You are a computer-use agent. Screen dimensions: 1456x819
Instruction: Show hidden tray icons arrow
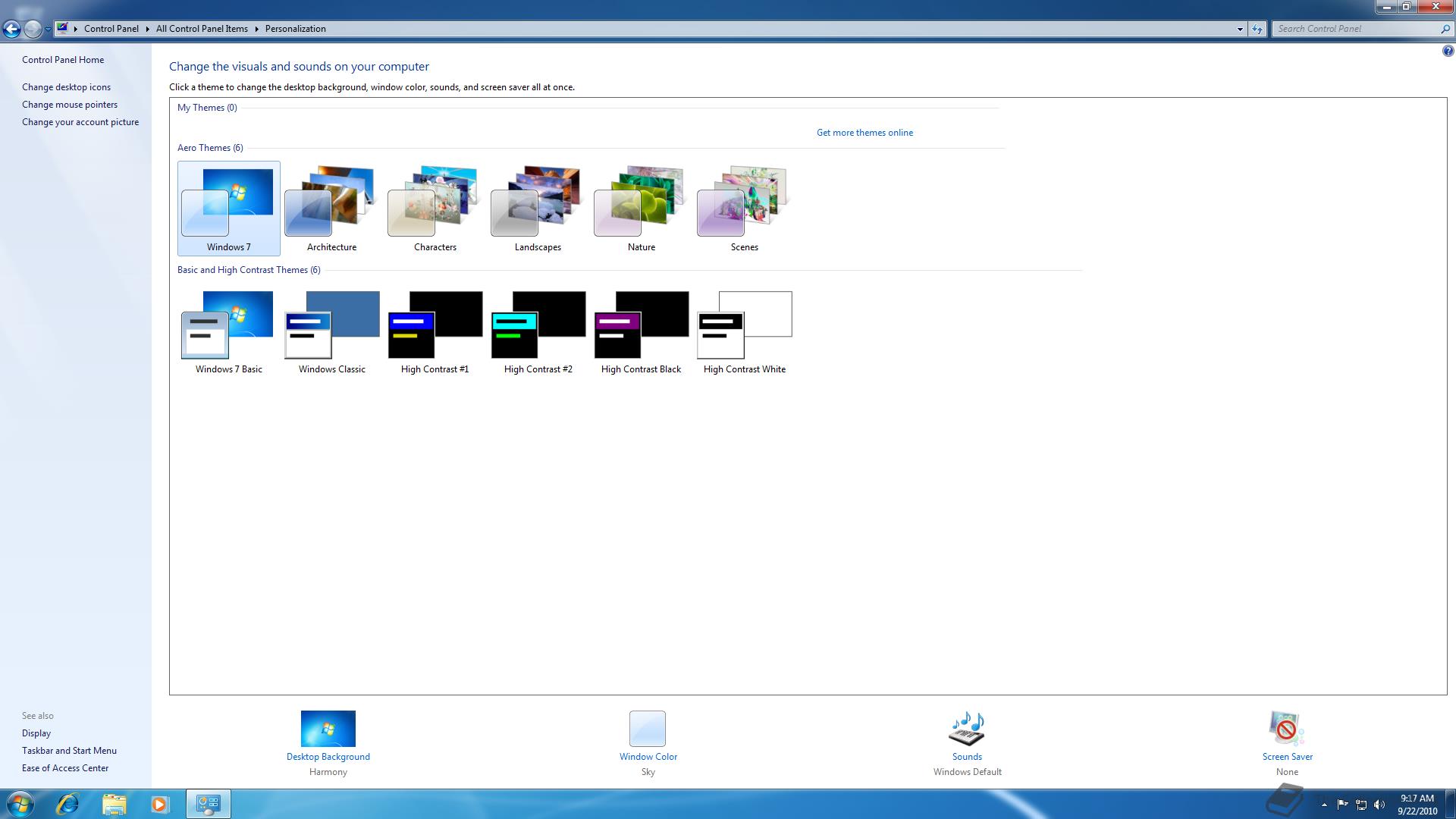[x=1324, y=805]
